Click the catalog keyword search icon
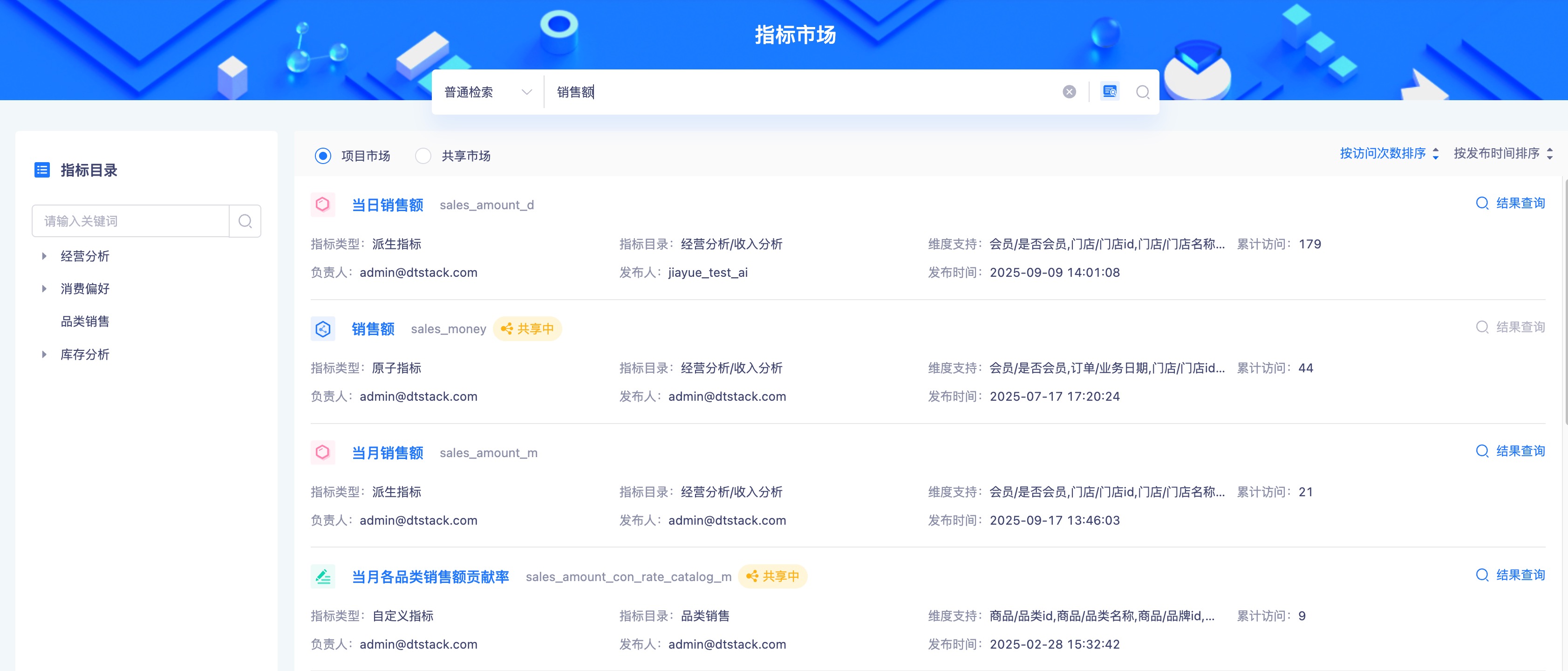Viewport: 1568px width, 671px height. [x=245, y=221]
